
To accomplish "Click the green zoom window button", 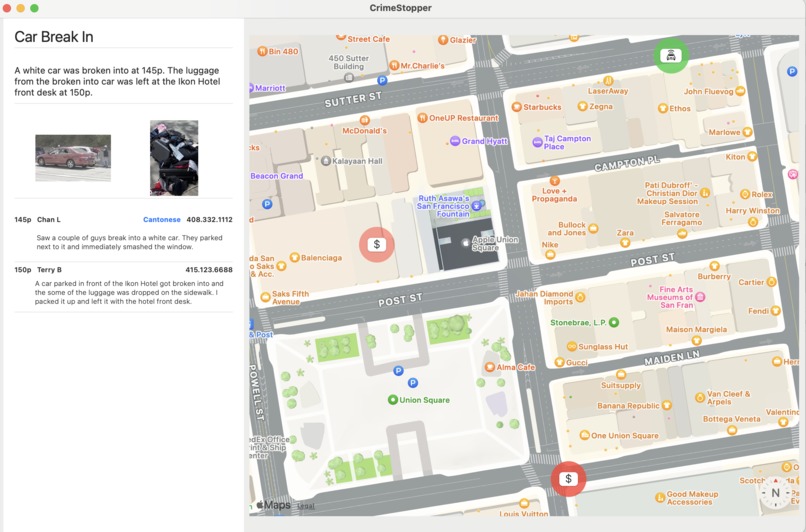I will (34, 8).
